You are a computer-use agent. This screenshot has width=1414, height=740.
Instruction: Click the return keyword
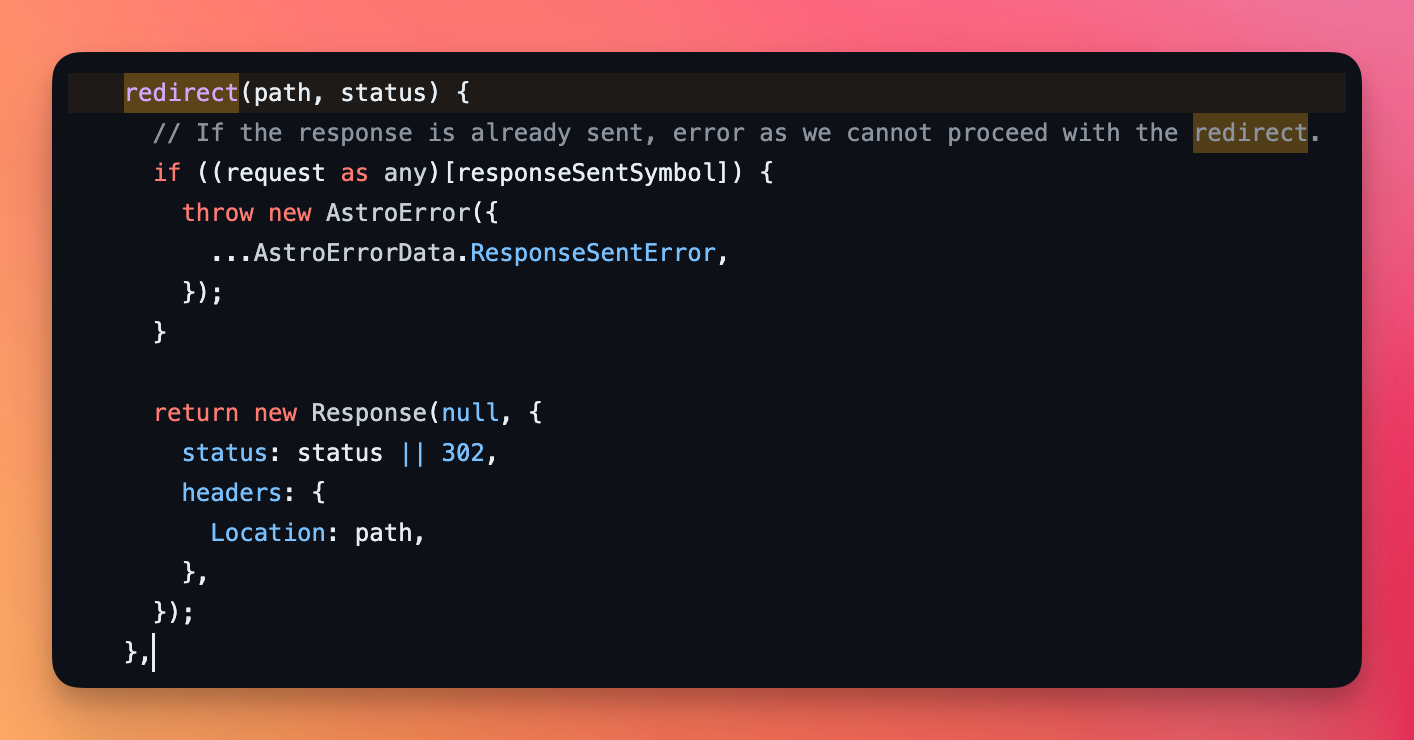196,413
